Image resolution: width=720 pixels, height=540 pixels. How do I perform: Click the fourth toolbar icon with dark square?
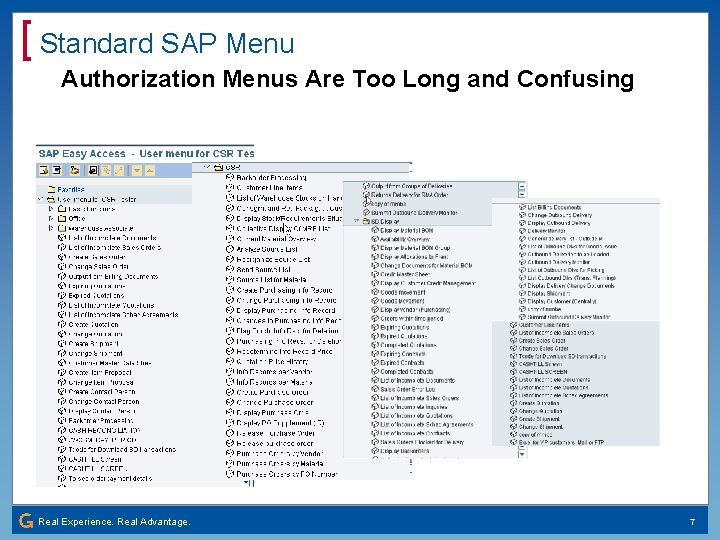pos(93,171)
